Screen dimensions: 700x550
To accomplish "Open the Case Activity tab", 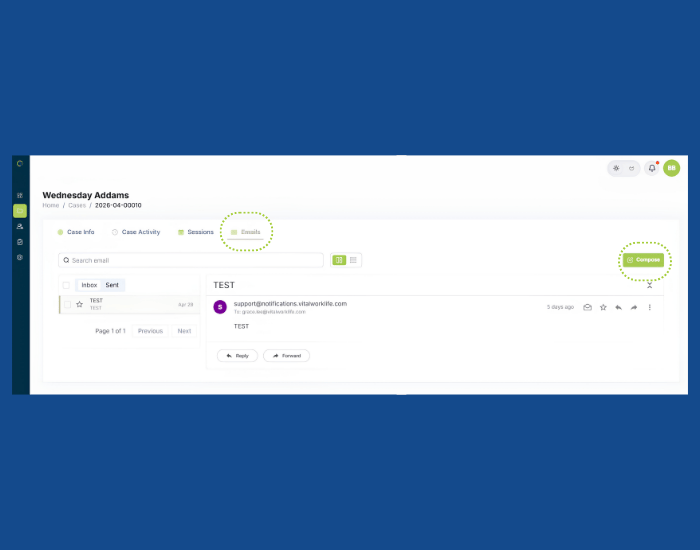I will (x=136, y=232).
